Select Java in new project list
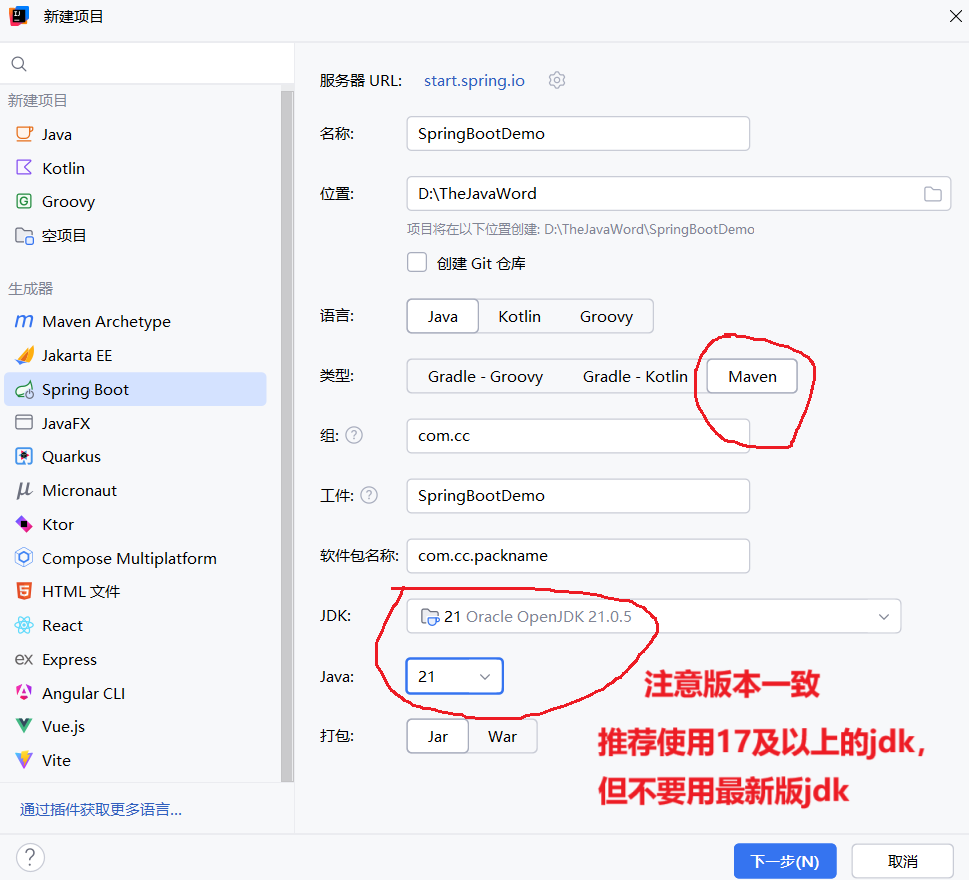This screenshot has height=880, width=969. click(135, 134)
